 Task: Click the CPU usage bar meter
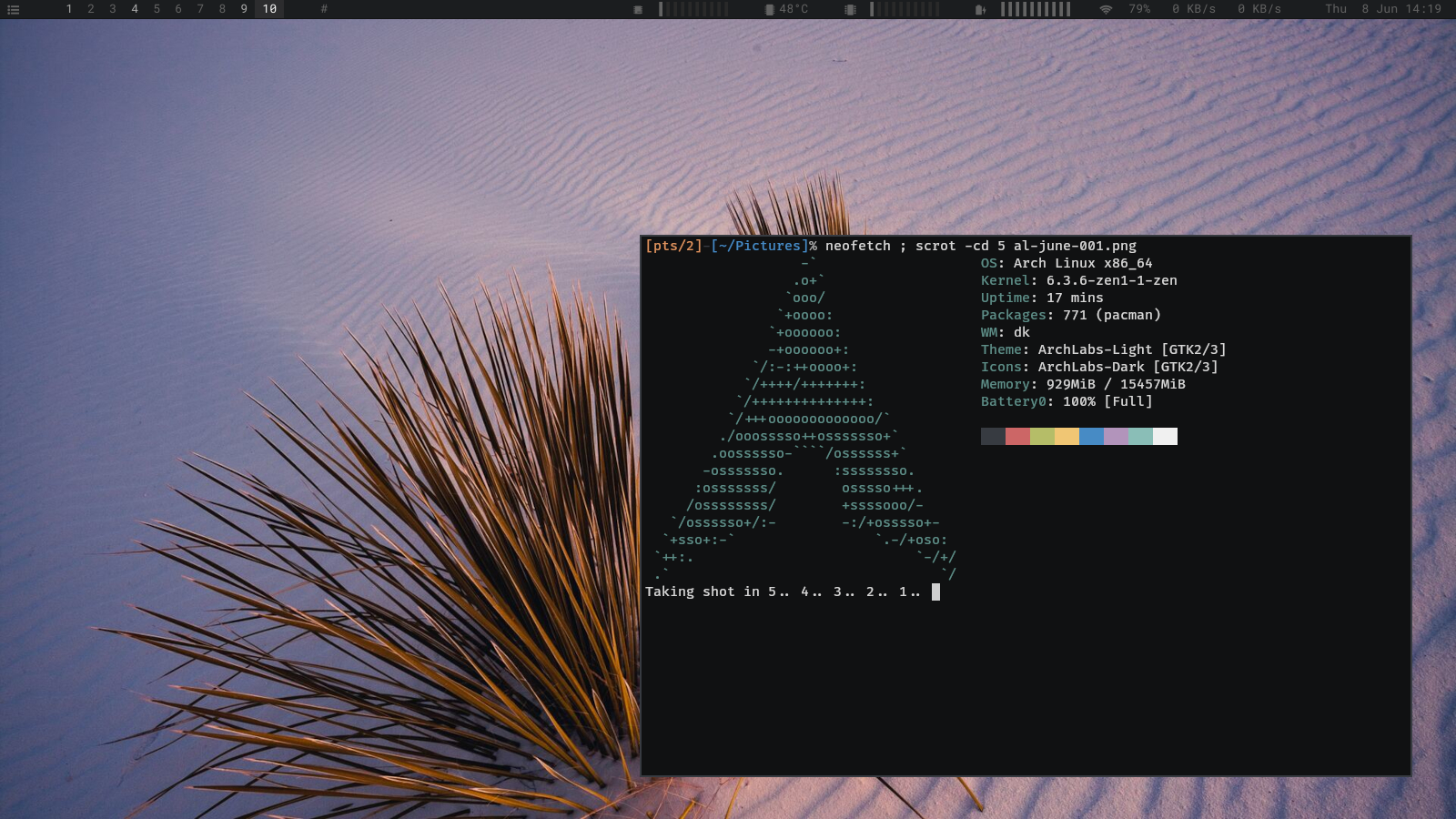coord(693,9)
